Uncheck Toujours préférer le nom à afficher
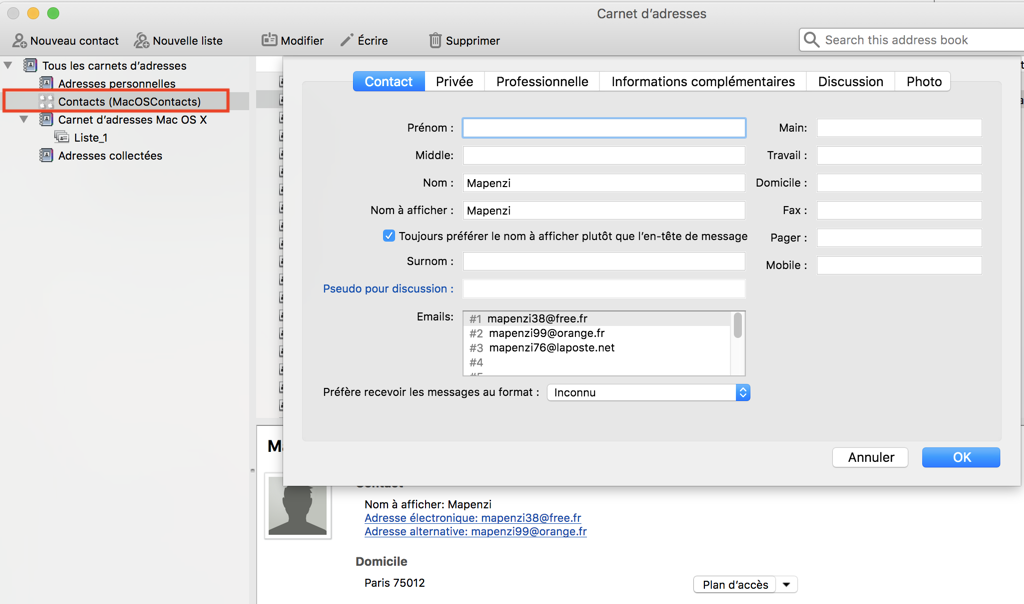This screenshot has height=604, width=1024. tap(389, 236)
